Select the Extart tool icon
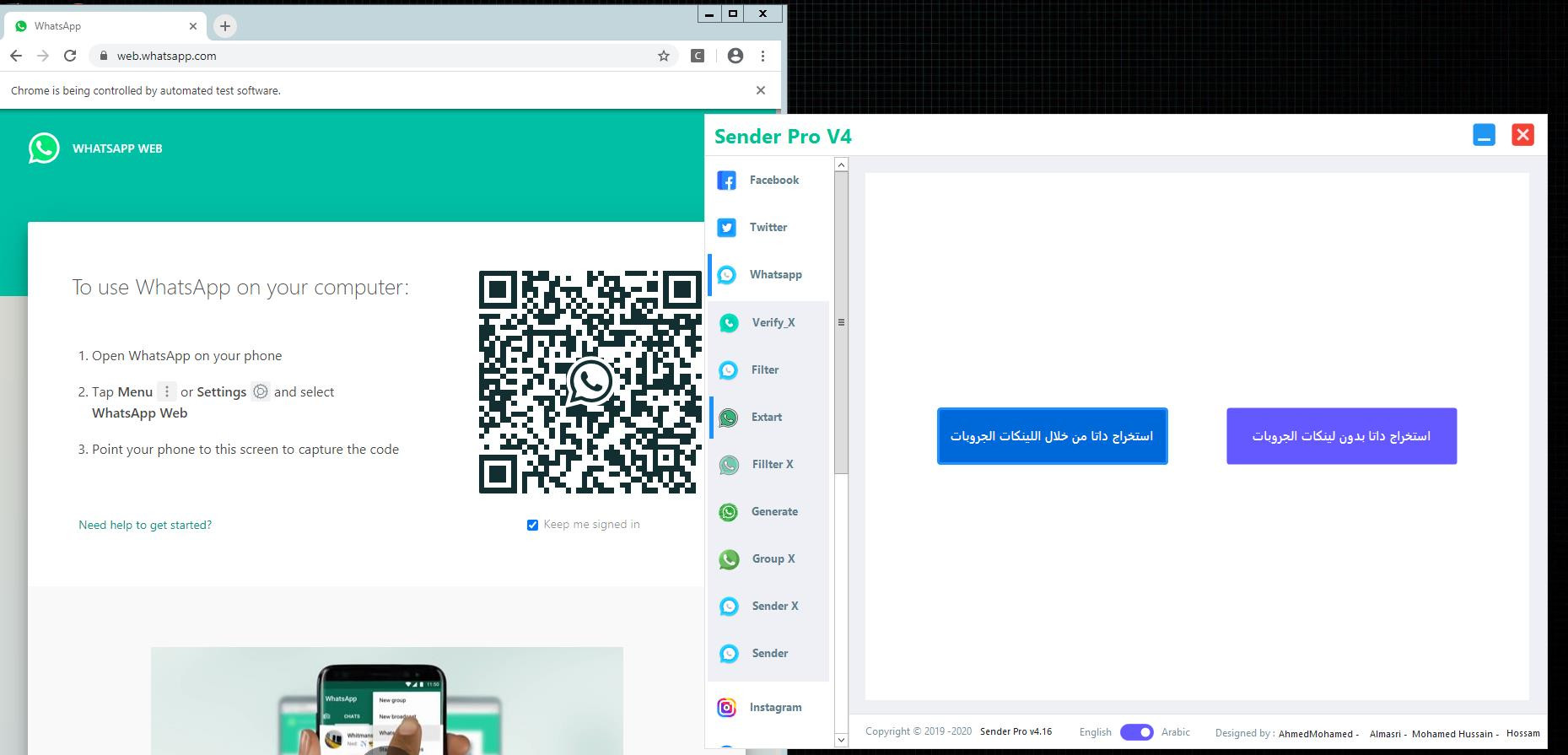Viewport: 1568px width, 755px height. [729, 418]
